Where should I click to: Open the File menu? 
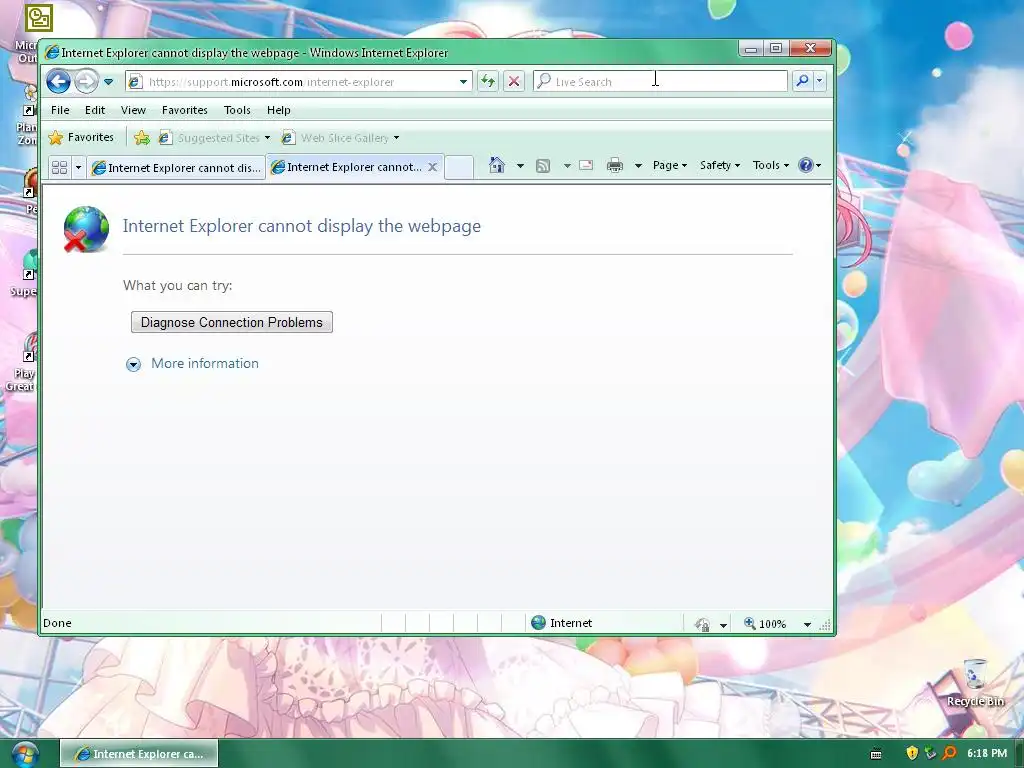coord(60,110)
